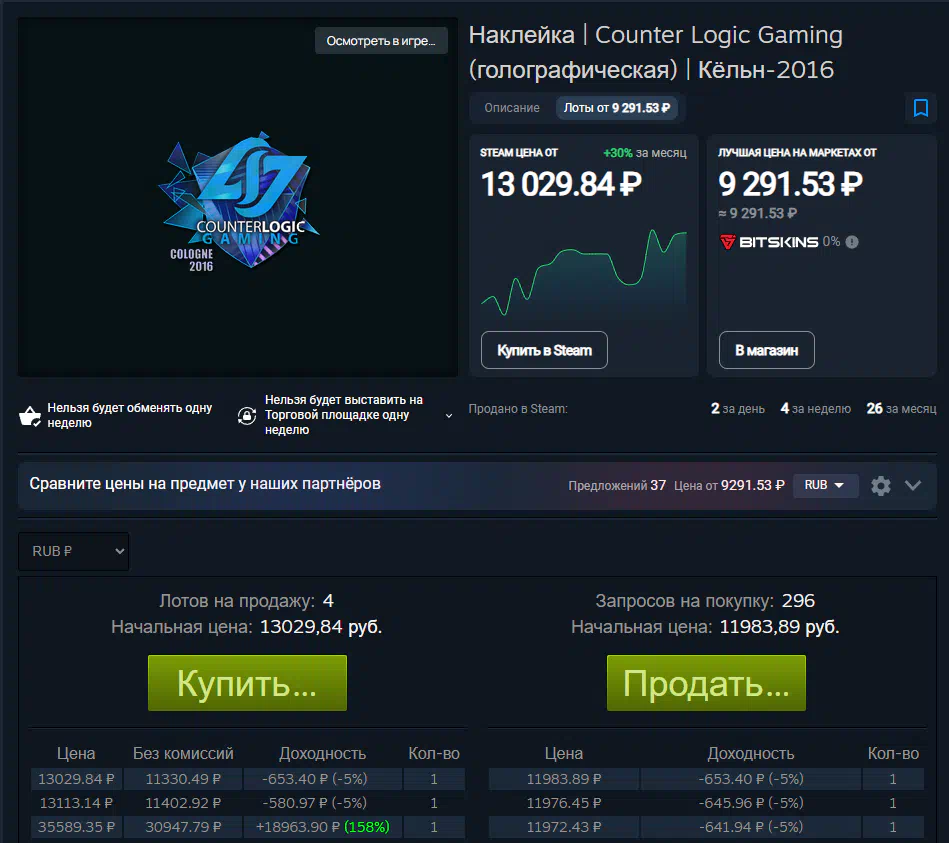Screen dimensions: 949x843
Task: Click the 26 за месяц sold statistic
Action: 901,409
